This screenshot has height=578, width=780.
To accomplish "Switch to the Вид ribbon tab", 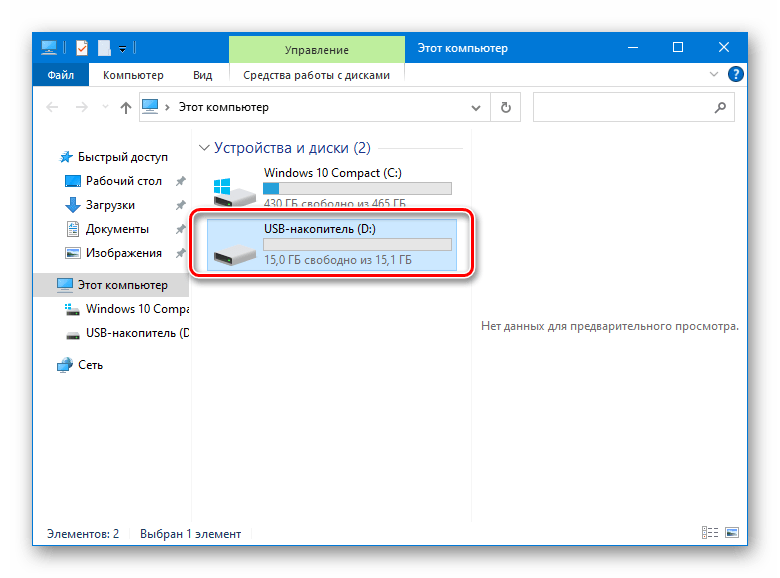I will pos(203,75).
